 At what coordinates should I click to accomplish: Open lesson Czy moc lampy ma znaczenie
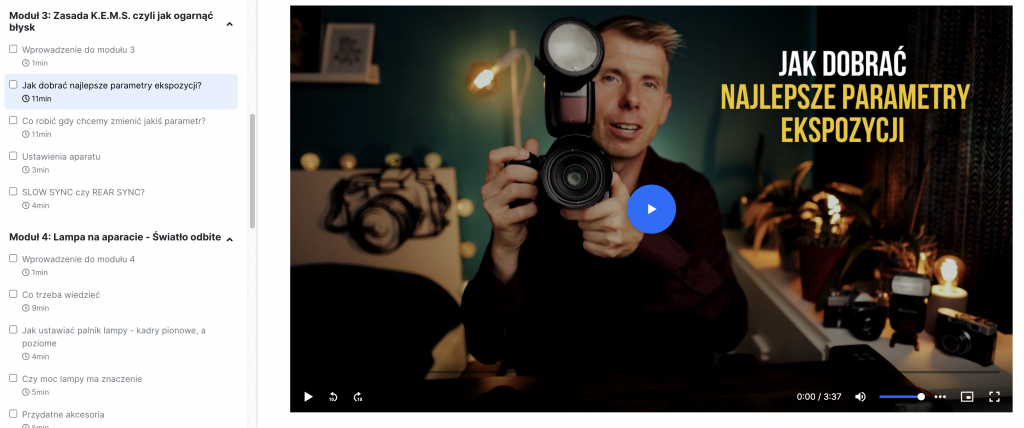[82, 379]
